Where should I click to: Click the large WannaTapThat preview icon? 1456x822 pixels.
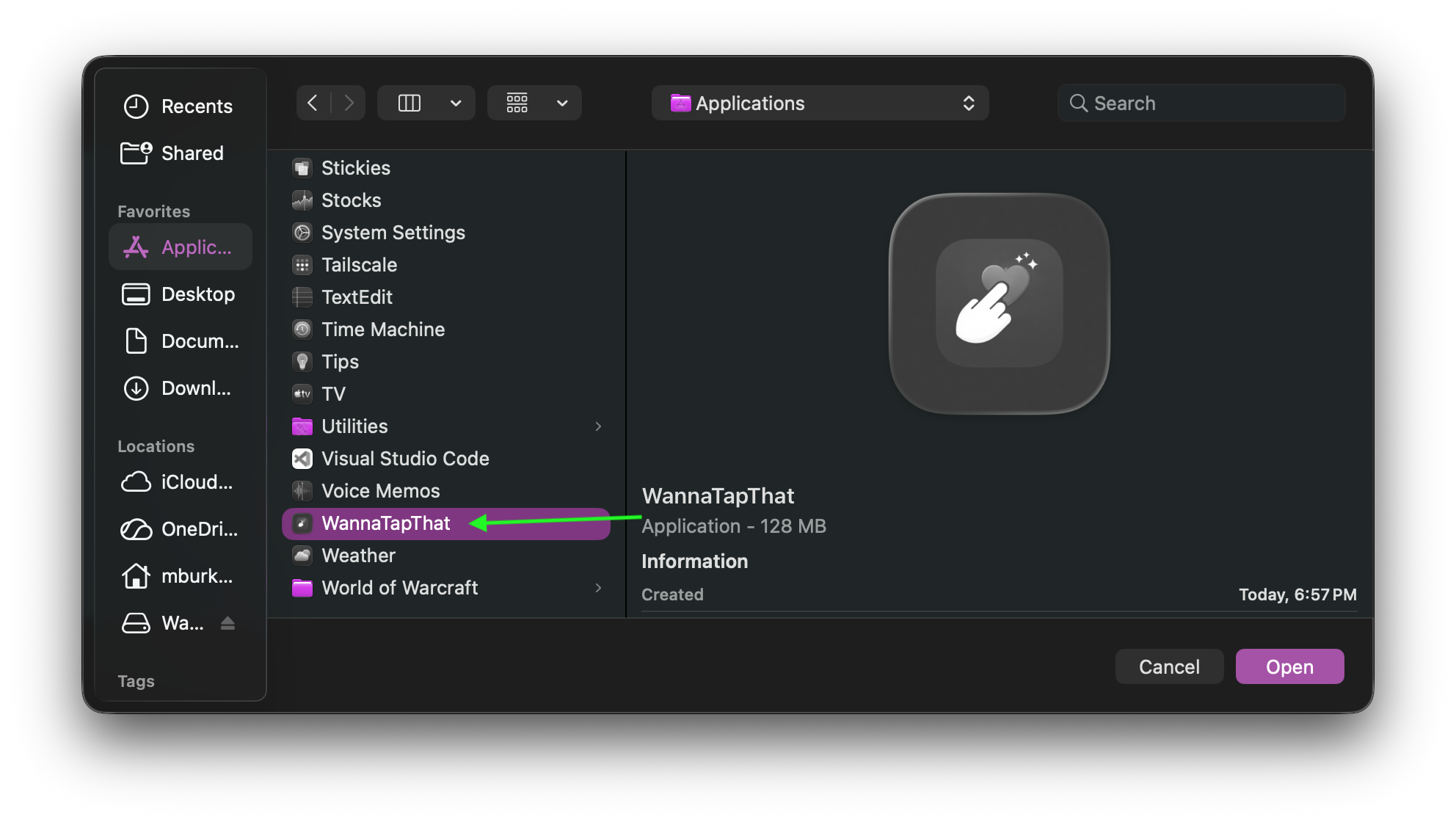tap(999, 303)
